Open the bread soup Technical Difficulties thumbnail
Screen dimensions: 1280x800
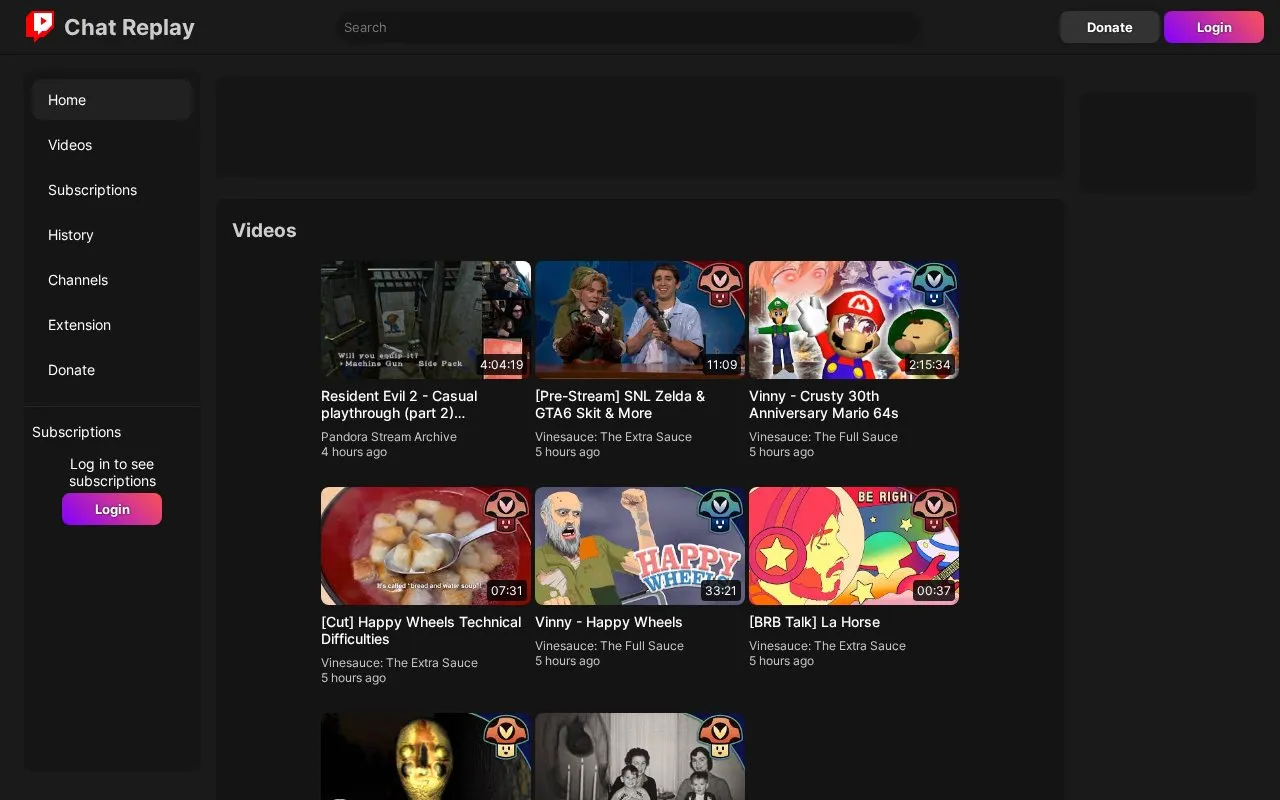coord(426,546)
